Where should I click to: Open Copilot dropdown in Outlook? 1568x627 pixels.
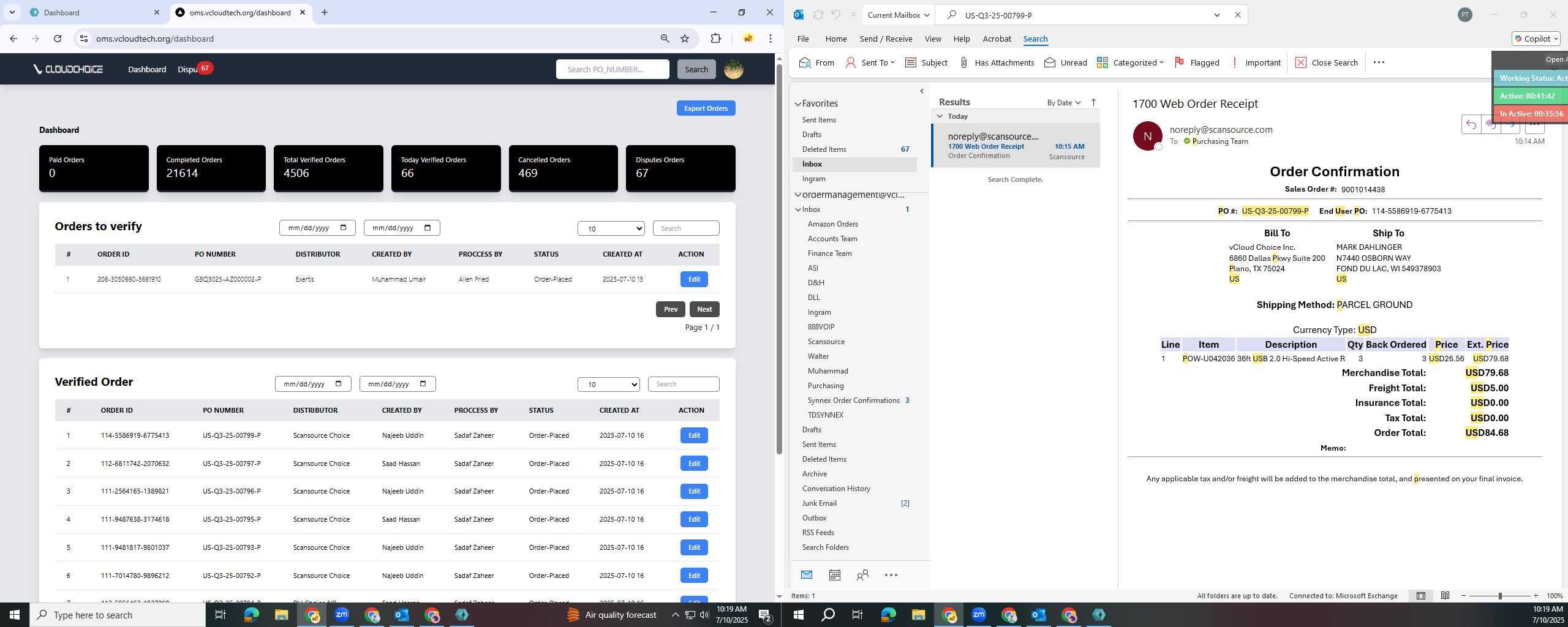coord(1536,39)
